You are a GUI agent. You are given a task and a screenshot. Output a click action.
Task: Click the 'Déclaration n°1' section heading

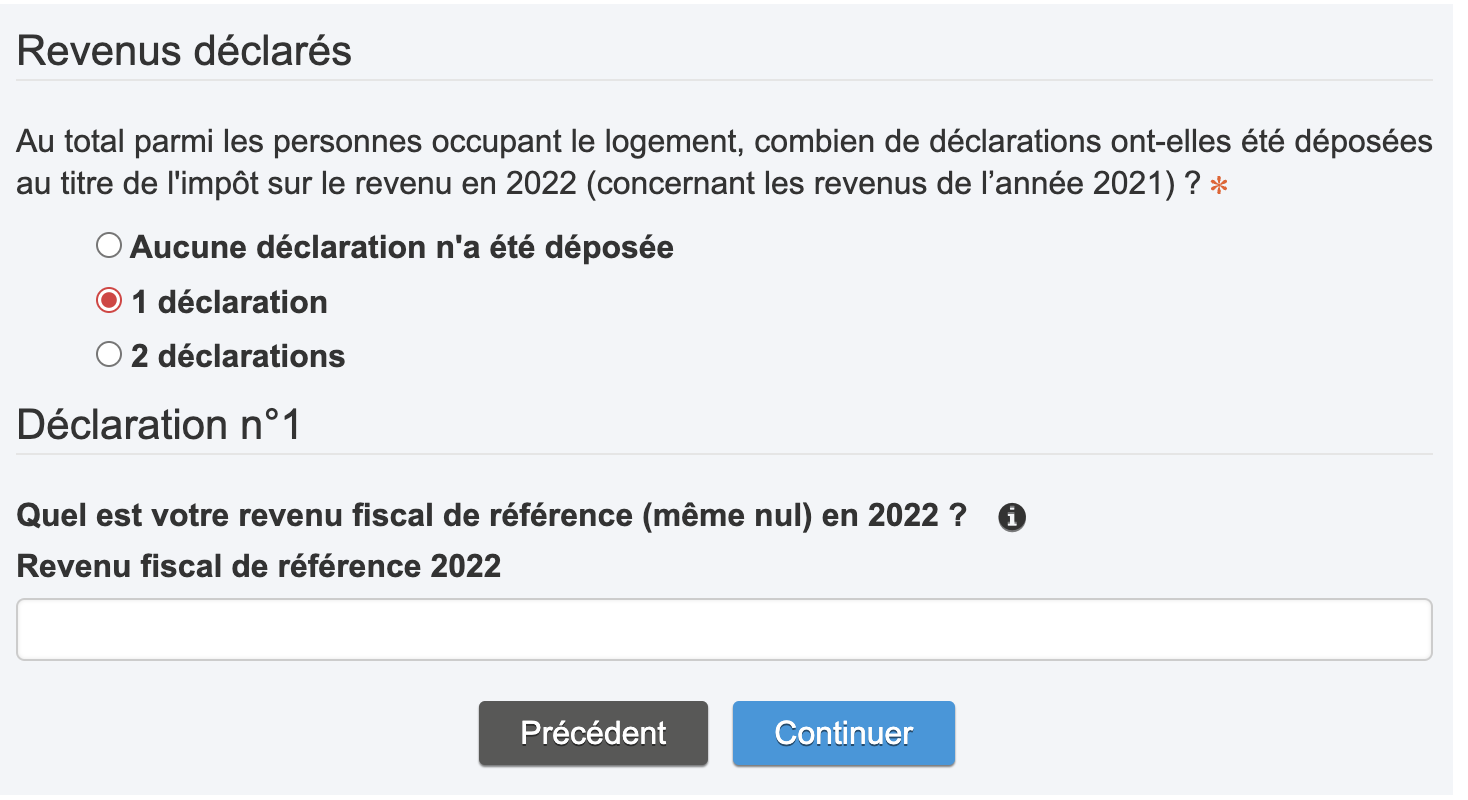[159, 425]
